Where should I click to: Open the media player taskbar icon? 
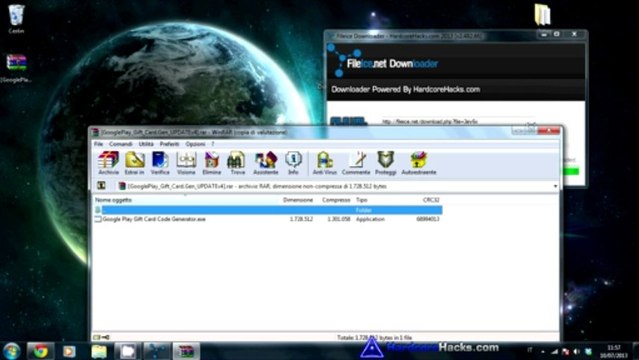click(x=69, y=351)
